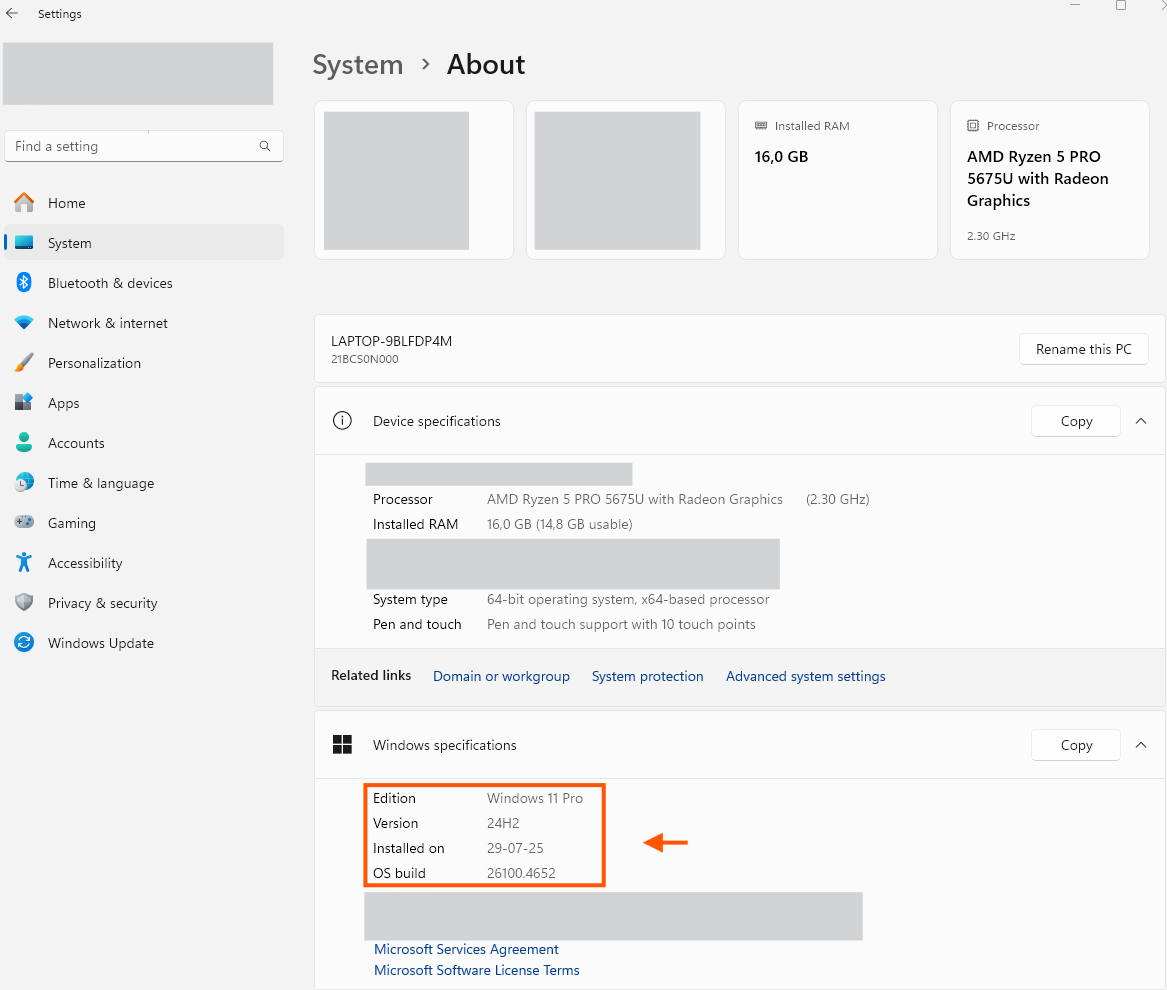Click the Pen and touch support value

pos(621,624)
